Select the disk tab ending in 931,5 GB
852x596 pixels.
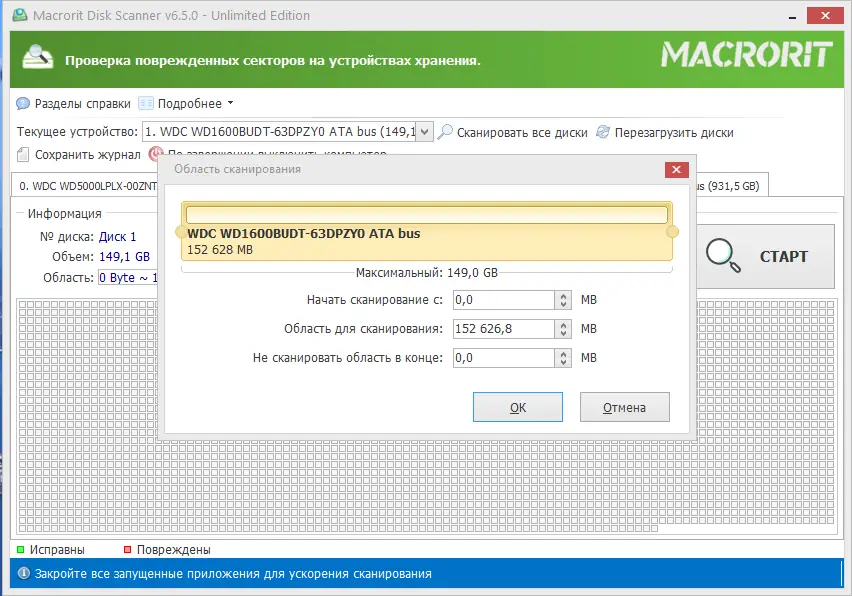click(731, 186)
